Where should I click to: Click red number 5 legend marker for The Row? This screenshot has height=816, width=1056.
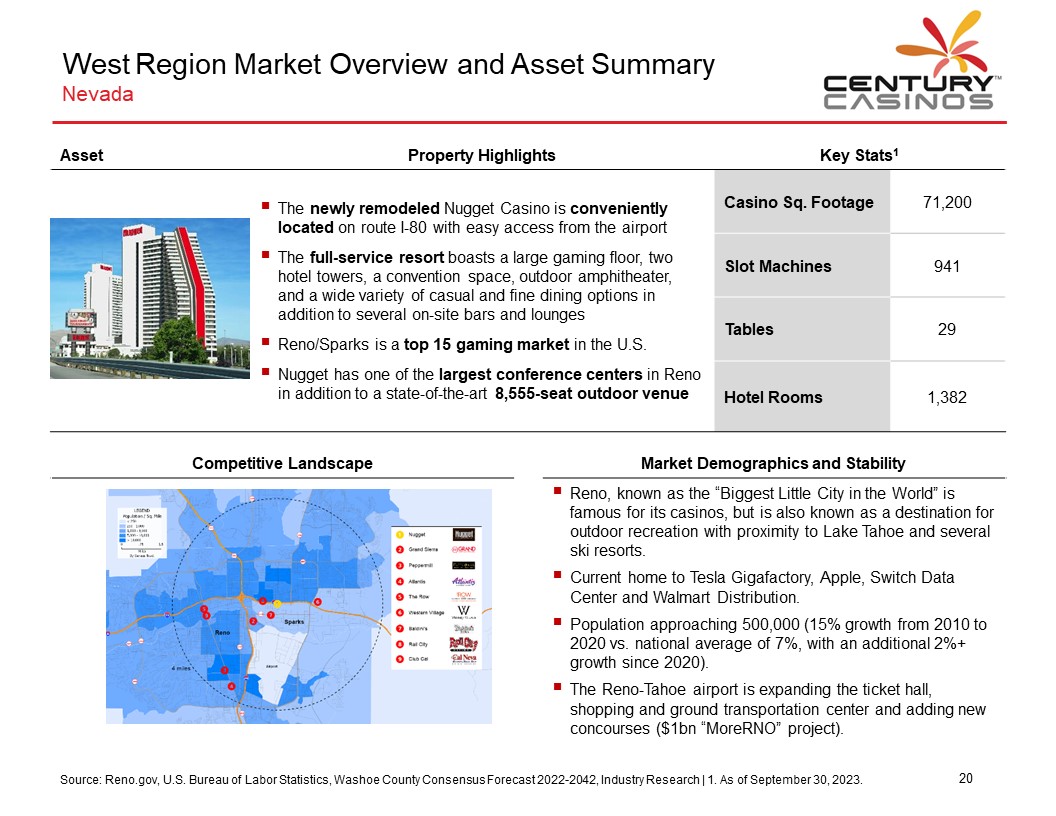pyautogui.click(x=399, y=597)
